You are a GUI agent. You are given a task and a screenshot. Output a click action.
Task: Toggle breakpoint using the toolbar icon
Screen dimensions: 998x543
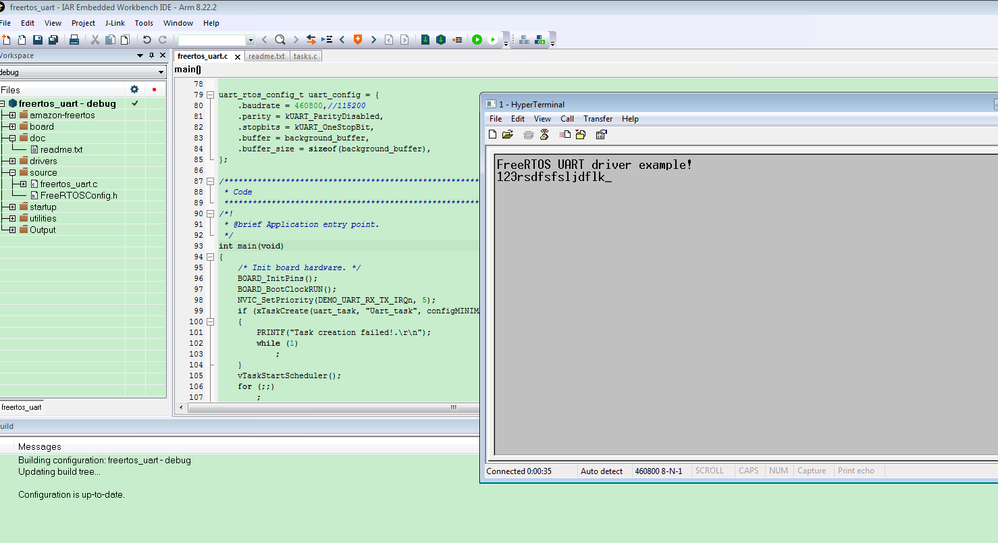[x=457, y=39]
